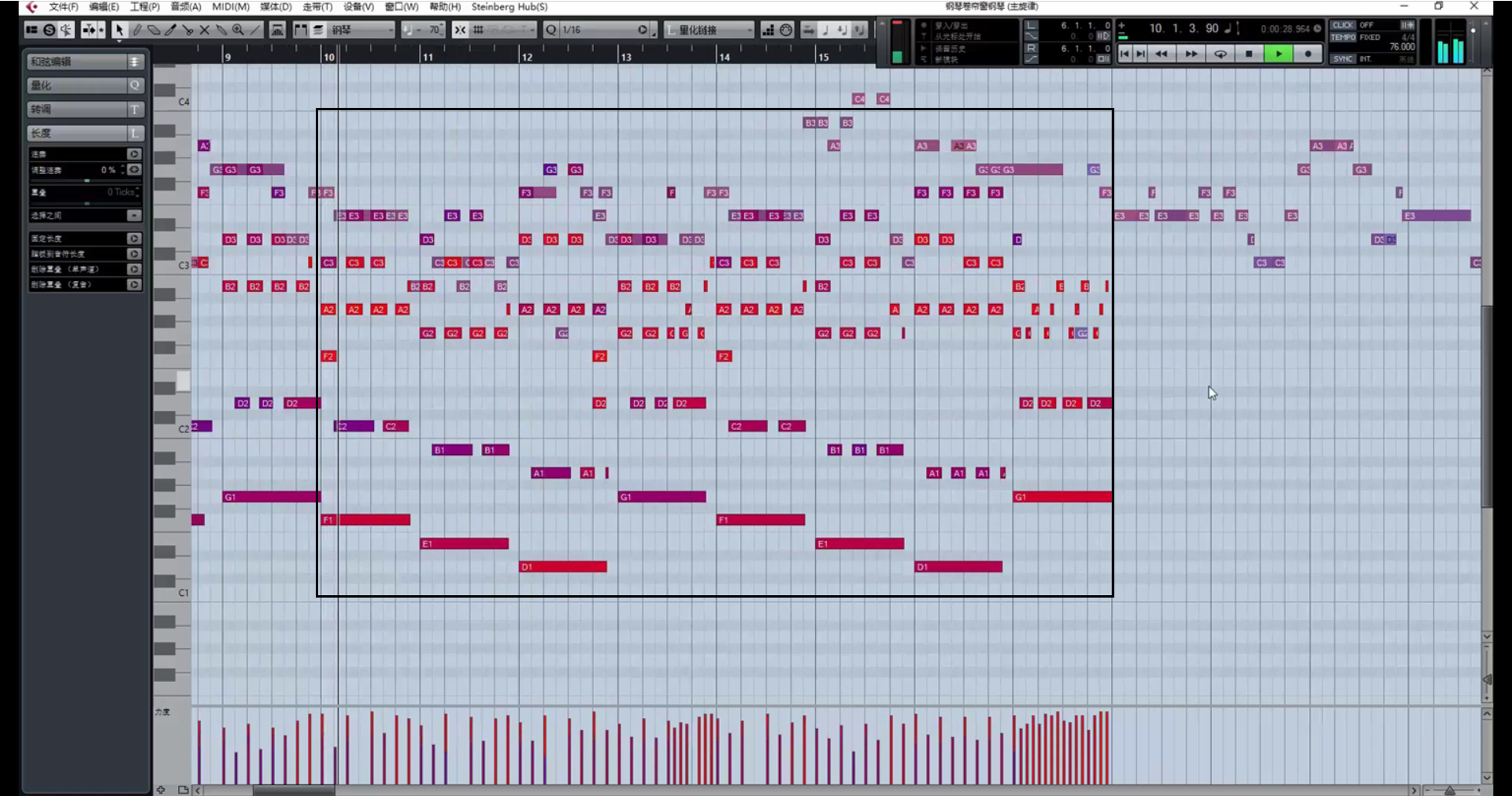This screenshot has width=1512, height=796.
Task: Collapse the 长度 length section
Action: click(x=85, y=132)
